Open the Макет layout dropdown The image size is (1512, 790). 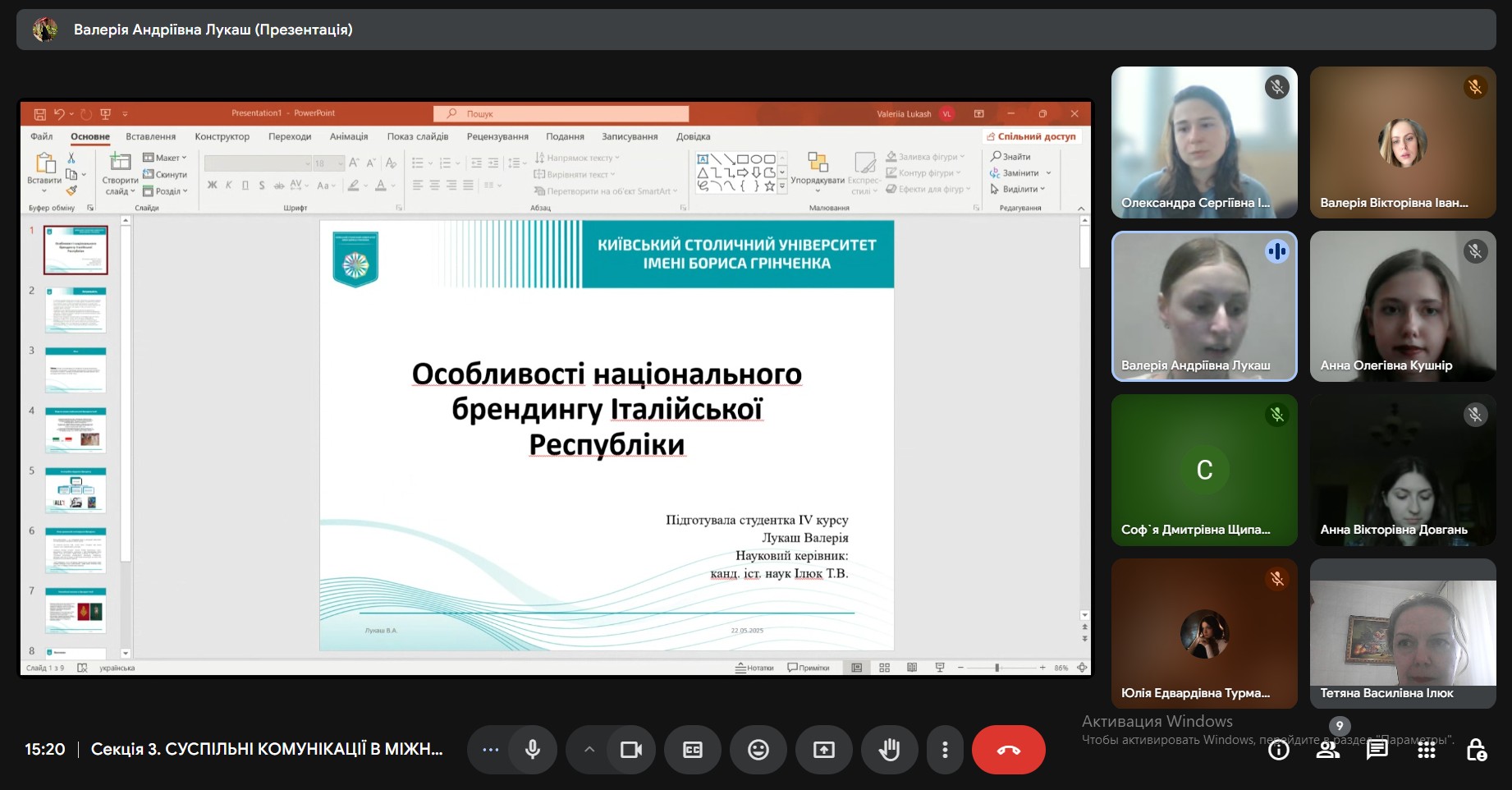pyautogui.click(x=165, y=158)
